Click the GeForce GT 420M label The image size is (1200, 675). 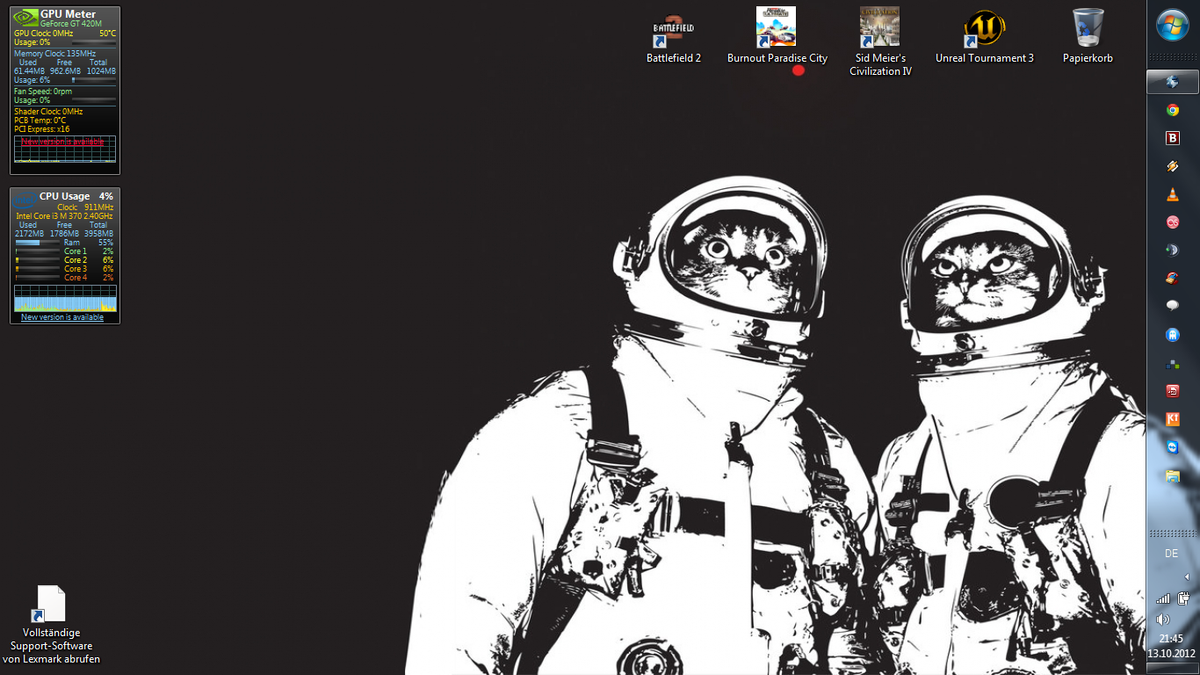coord(71,23)
